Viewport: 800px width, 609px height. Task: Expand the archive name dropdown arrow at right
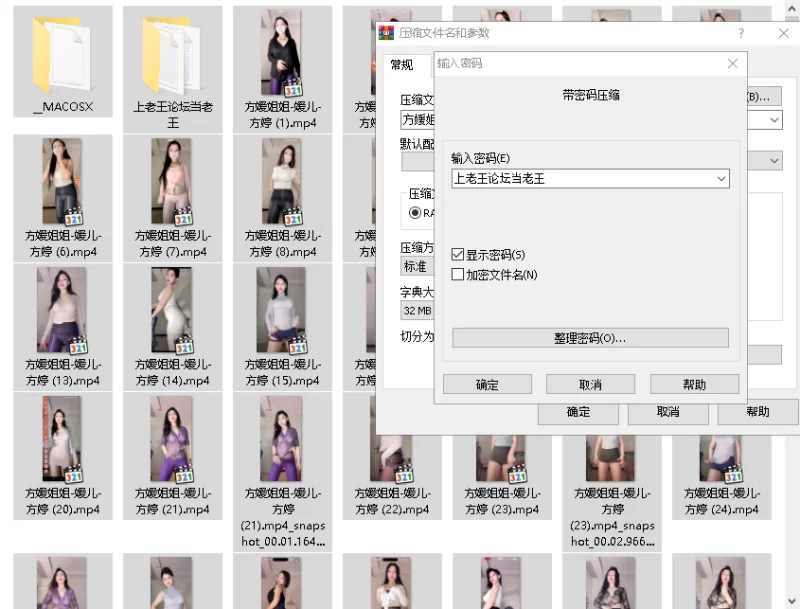click(x=774, y=120)
